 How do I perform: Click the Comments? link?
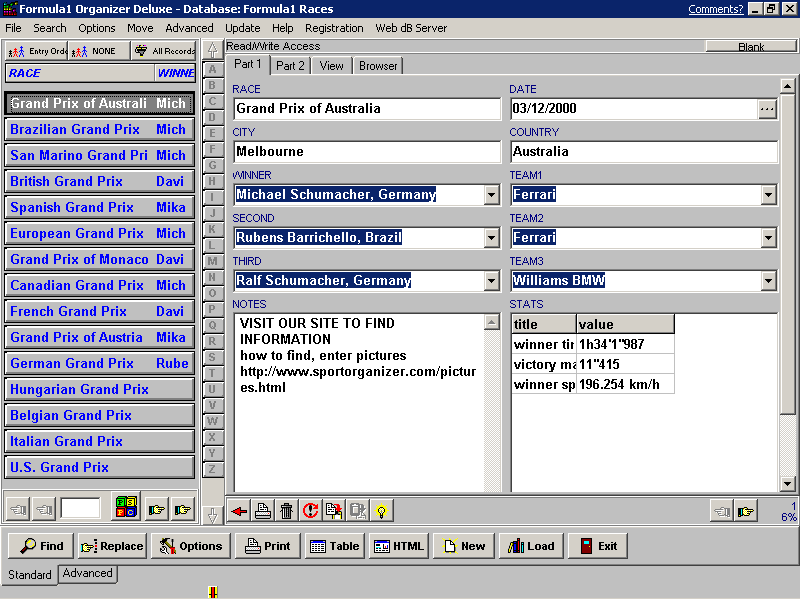[715, 9]
